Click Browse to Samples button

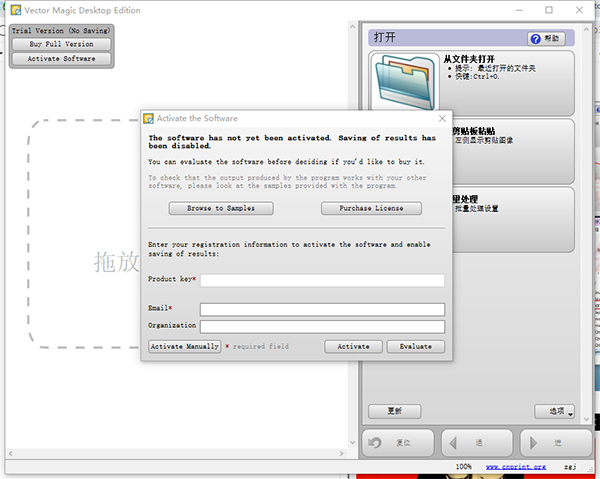click(221, 208)
